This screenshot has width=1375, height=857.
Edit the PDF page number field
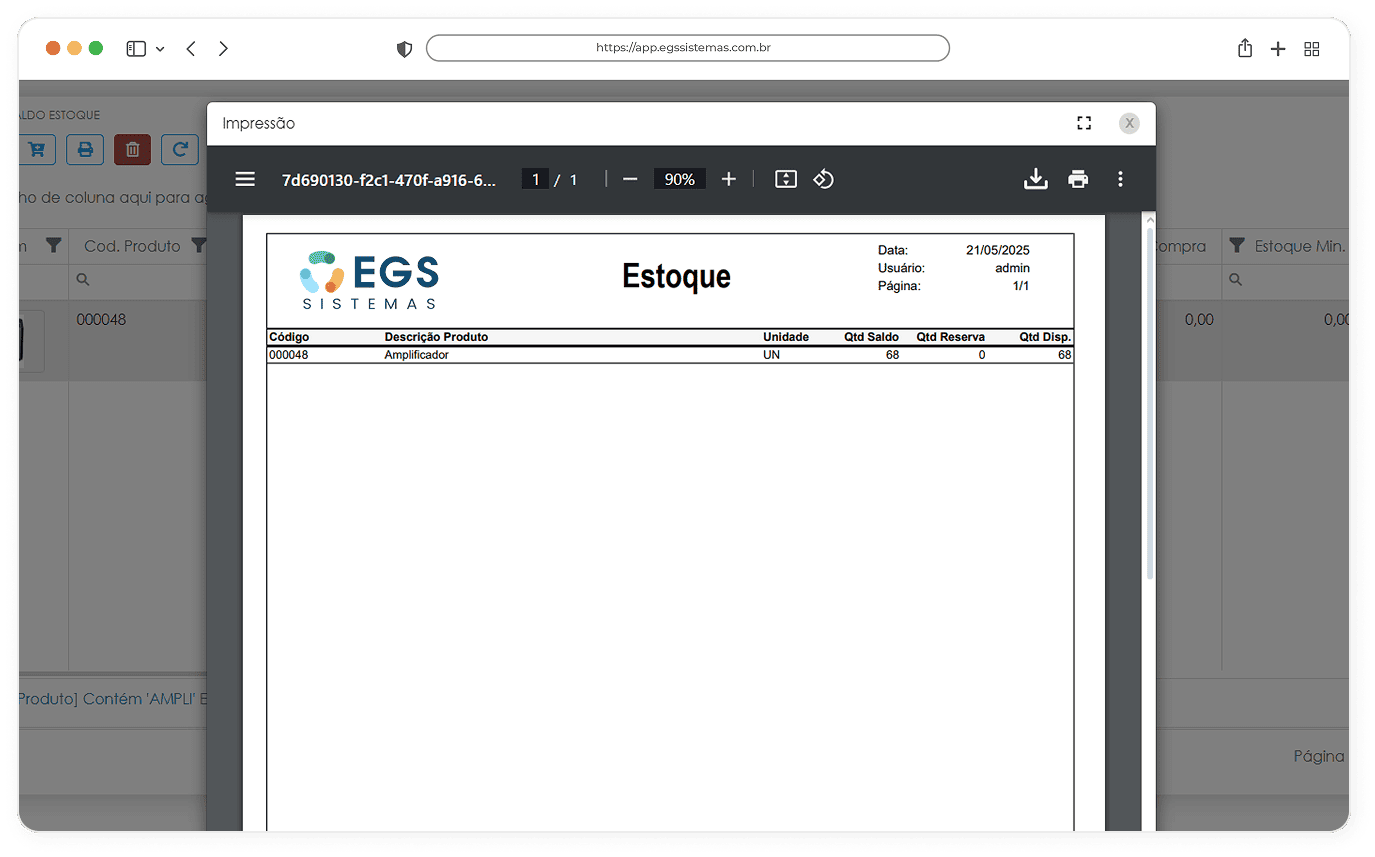coord(535,179)
